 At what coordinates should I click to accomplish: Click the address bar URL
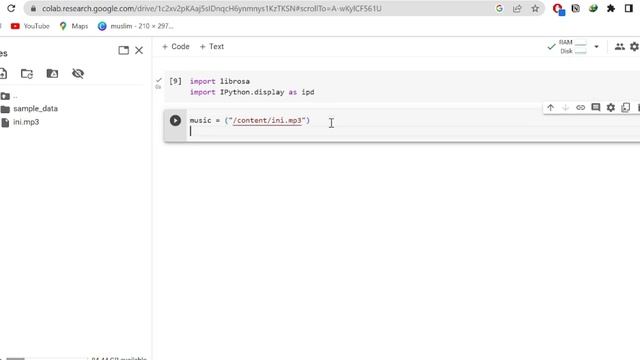point(211,9)
